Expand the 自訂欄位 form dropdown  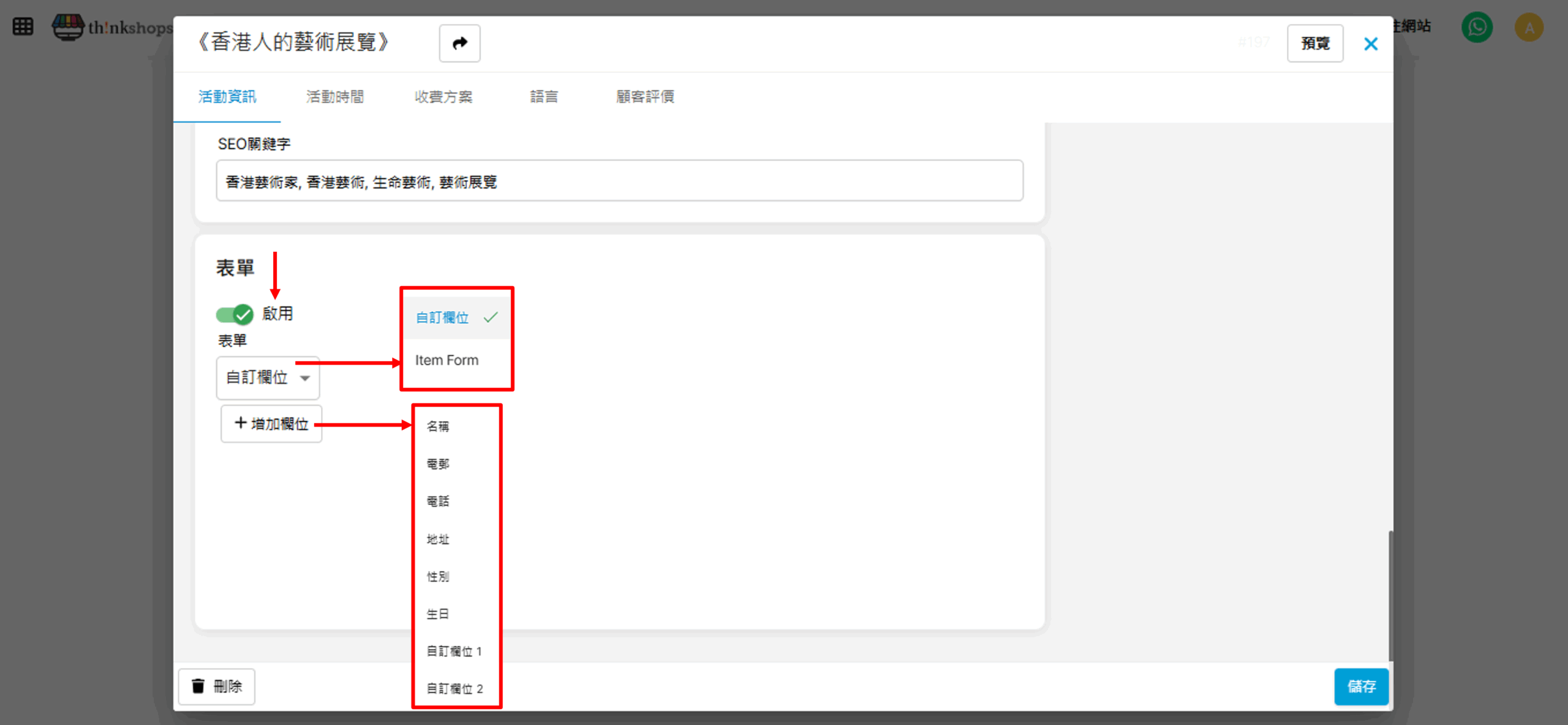(268, 378)
